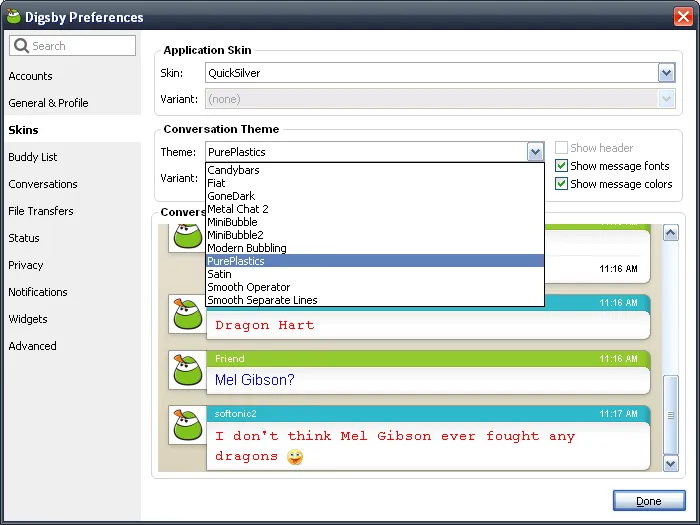Choose Satin theme from list
The image size is (700, 525).
coord(375,274)
